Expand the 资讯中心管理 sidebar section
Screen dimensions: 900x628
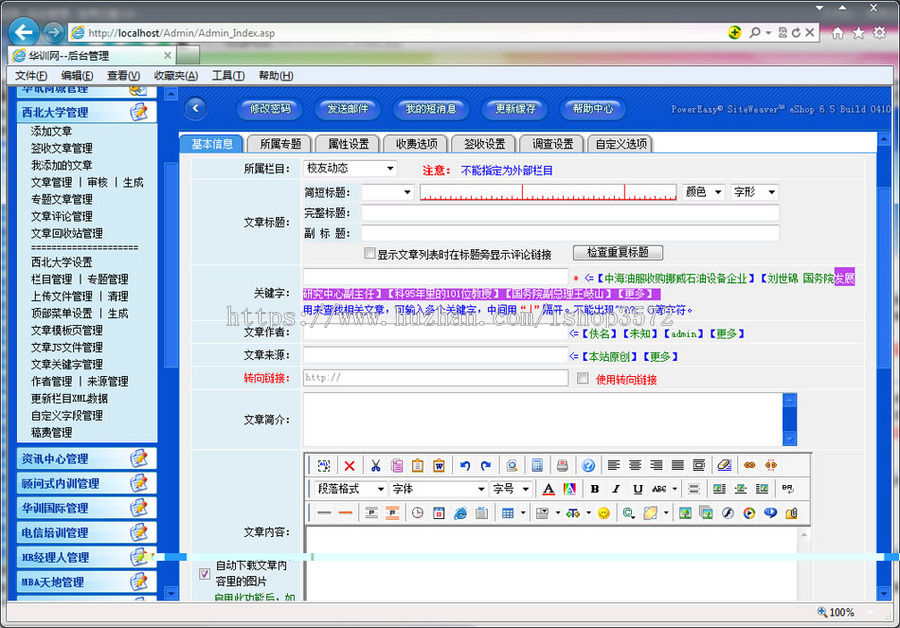(86, 459)
